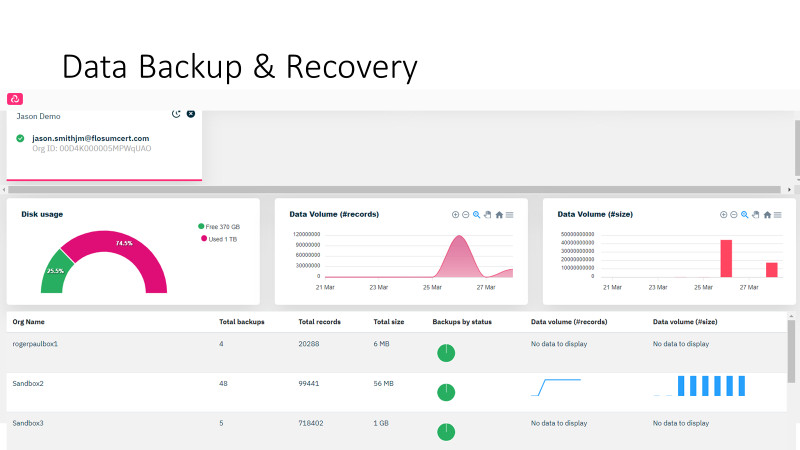Open hamburger menu on Data Volume (#records) chart

pos(510,215)
